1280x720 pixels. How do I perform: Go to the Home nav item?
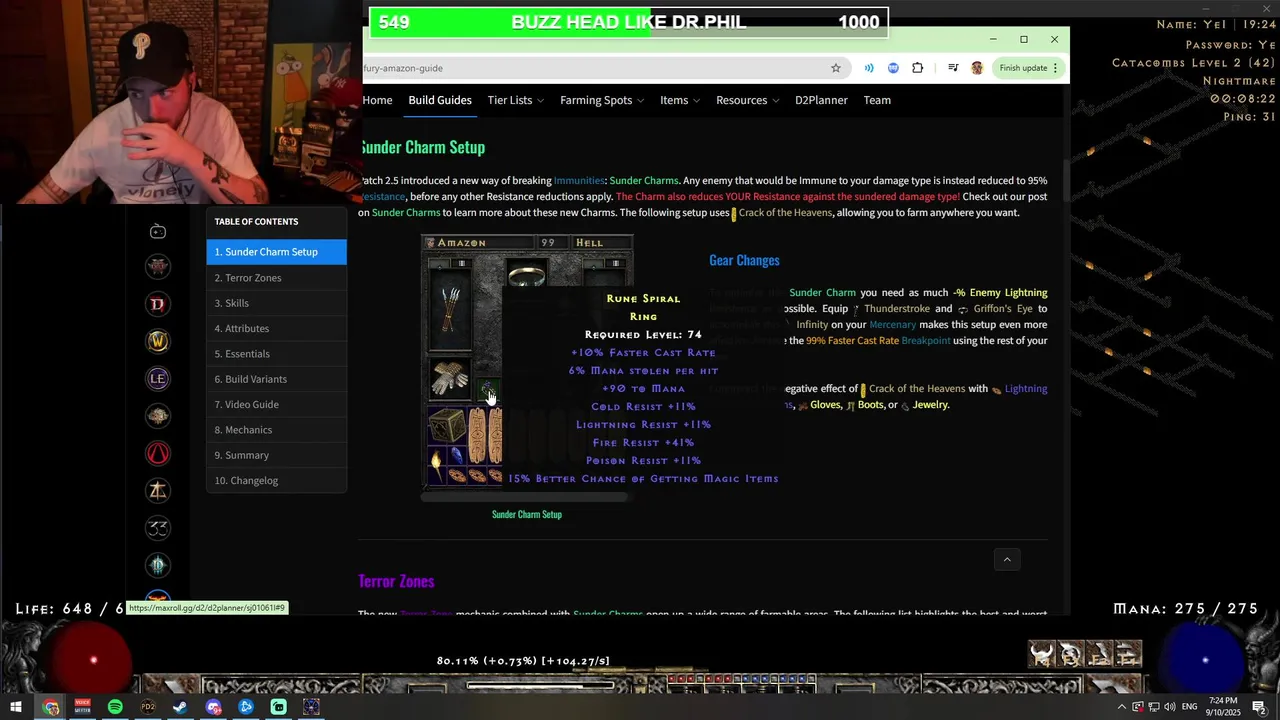pyautogui.click(x=377, y=100)
